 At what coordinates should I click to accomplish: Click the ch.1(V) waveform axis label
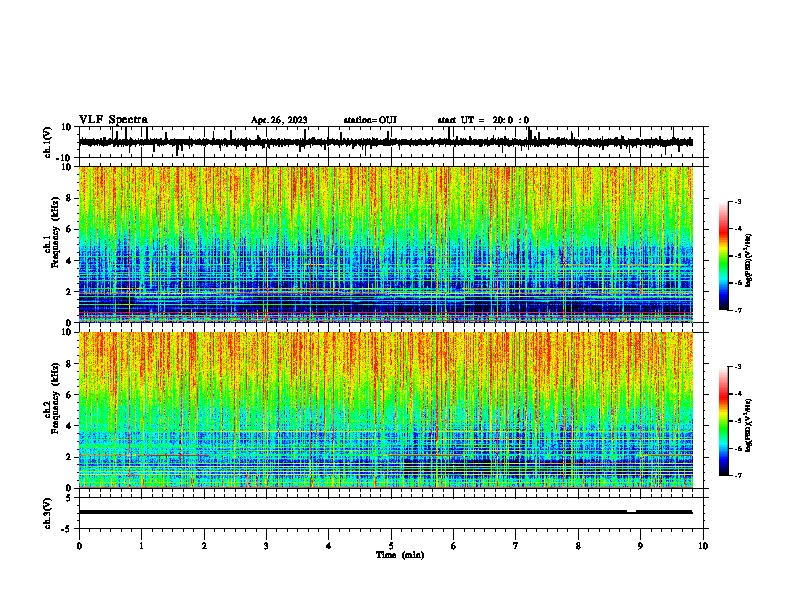point(48,142)
